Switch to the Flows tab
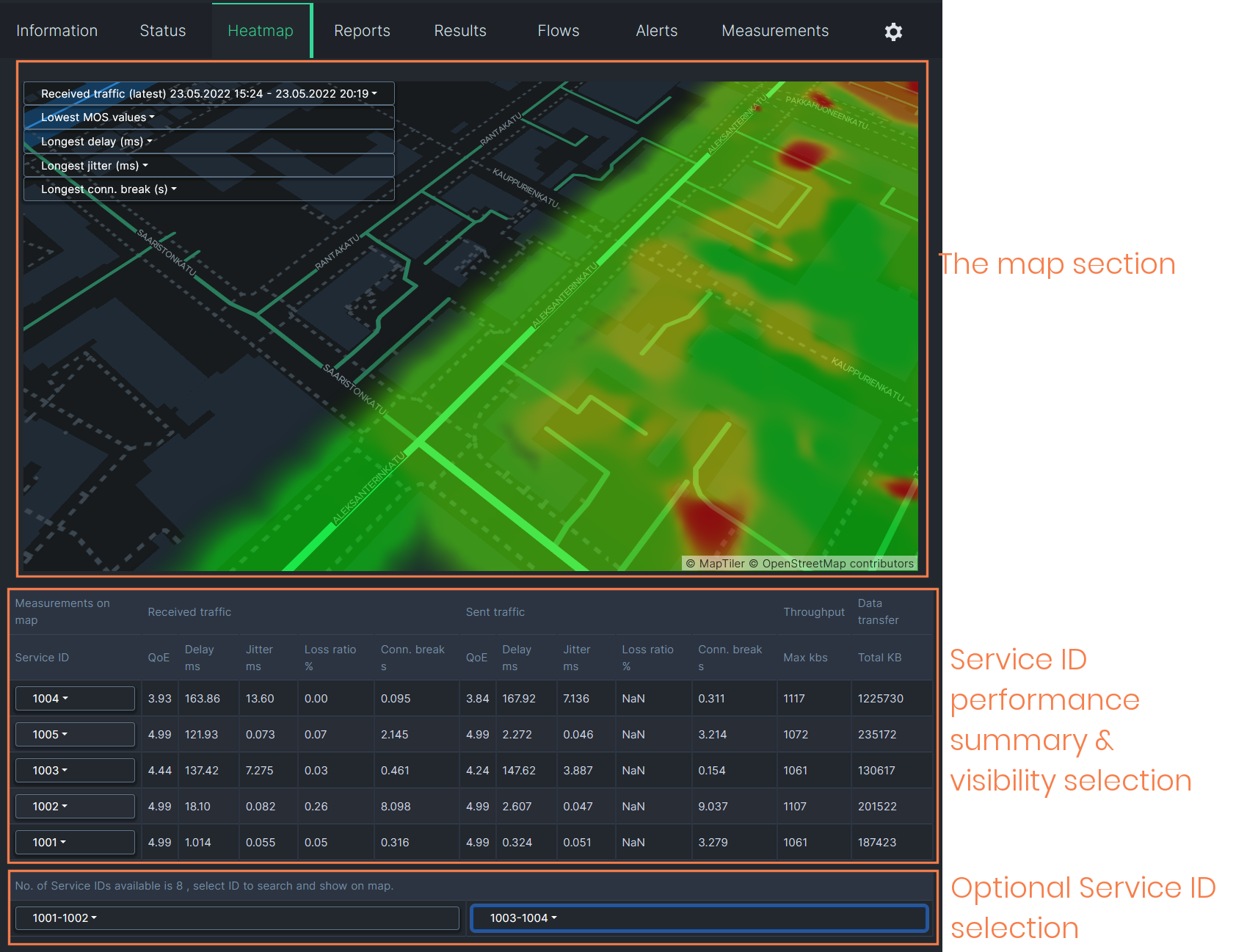Screen dimensions: 1236x952 (x=558, y=31)
